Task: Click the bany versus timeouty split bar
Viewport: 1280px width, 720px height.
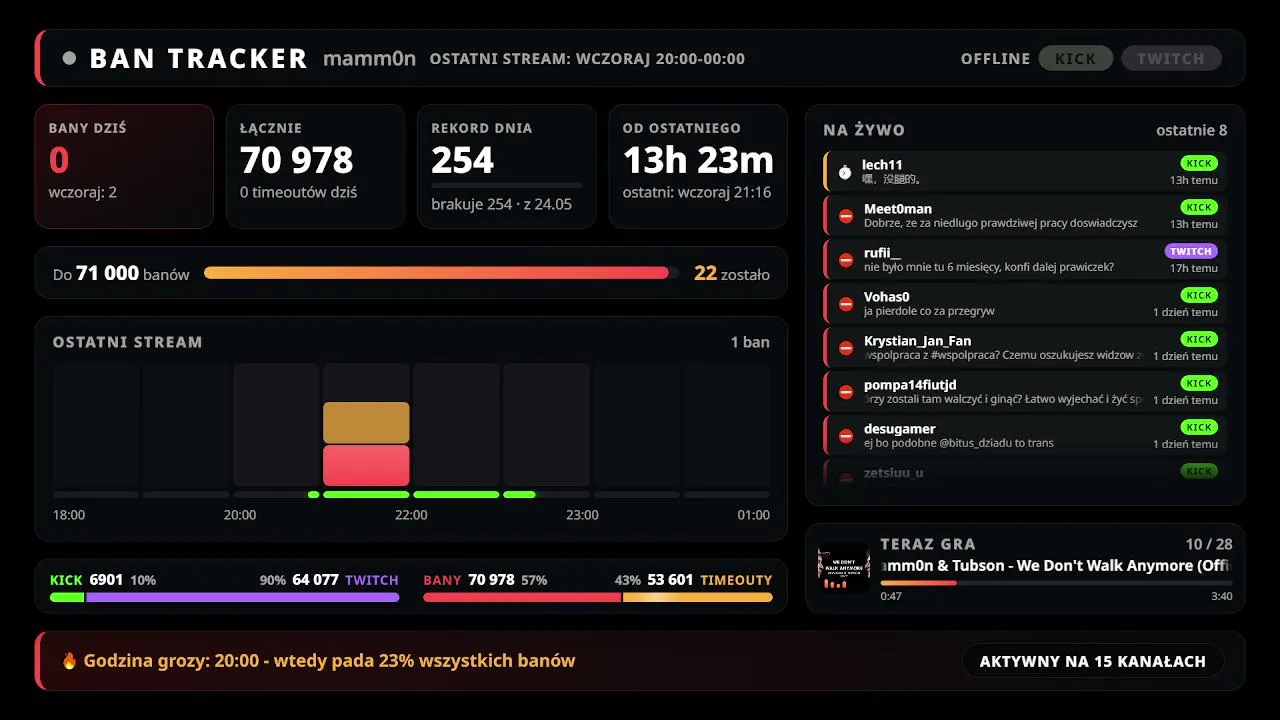Action: [598, 597]
